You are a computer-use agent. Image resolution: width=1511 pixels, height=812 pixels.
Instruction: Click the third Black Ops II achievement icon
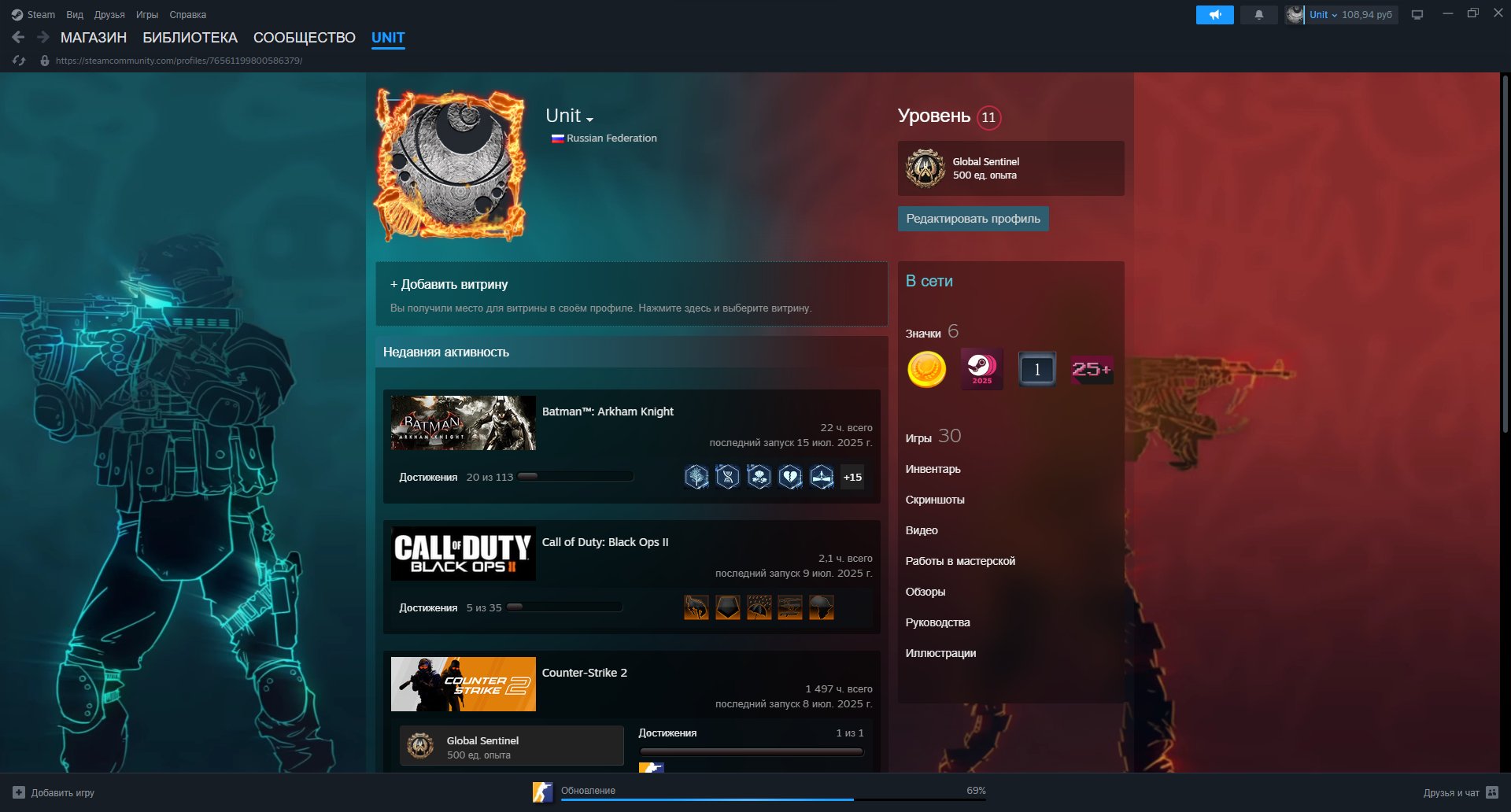click(759, 607)
